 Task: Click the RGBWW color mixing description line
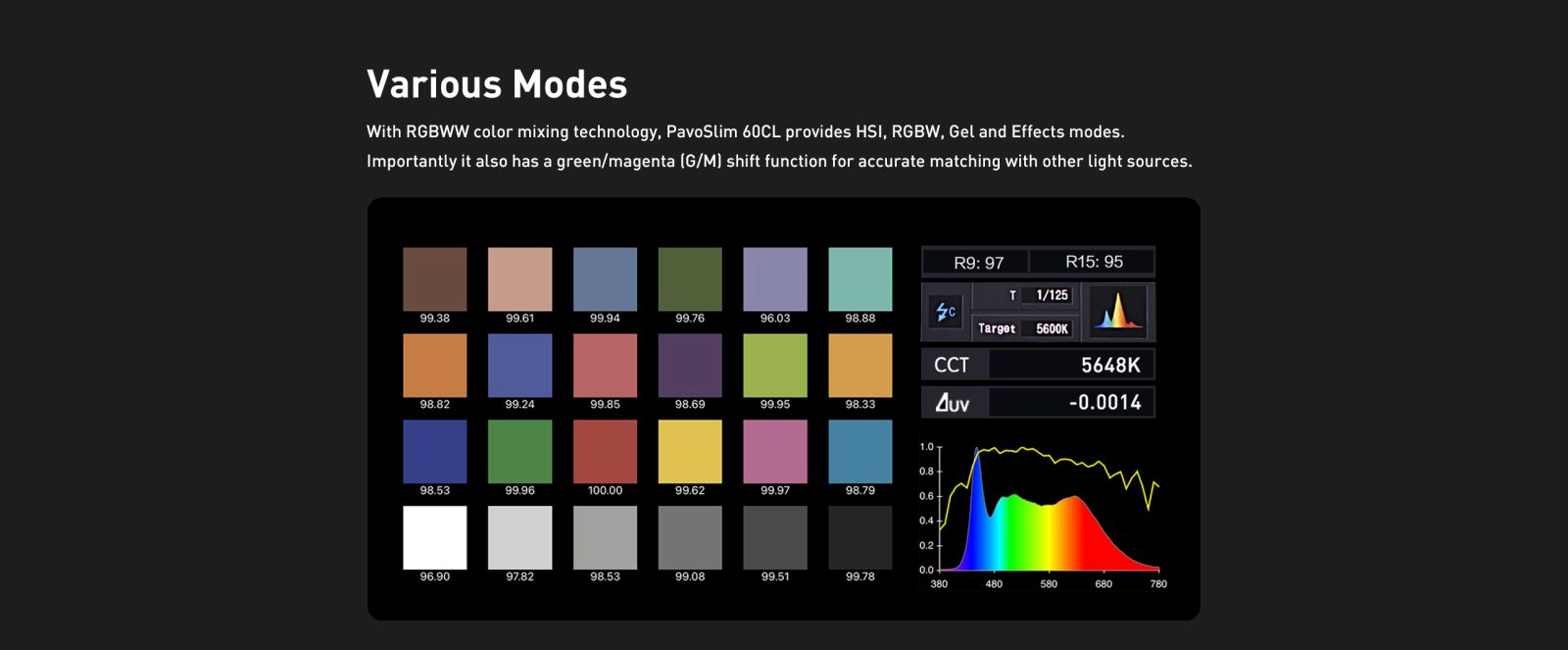tap(745, 131)
